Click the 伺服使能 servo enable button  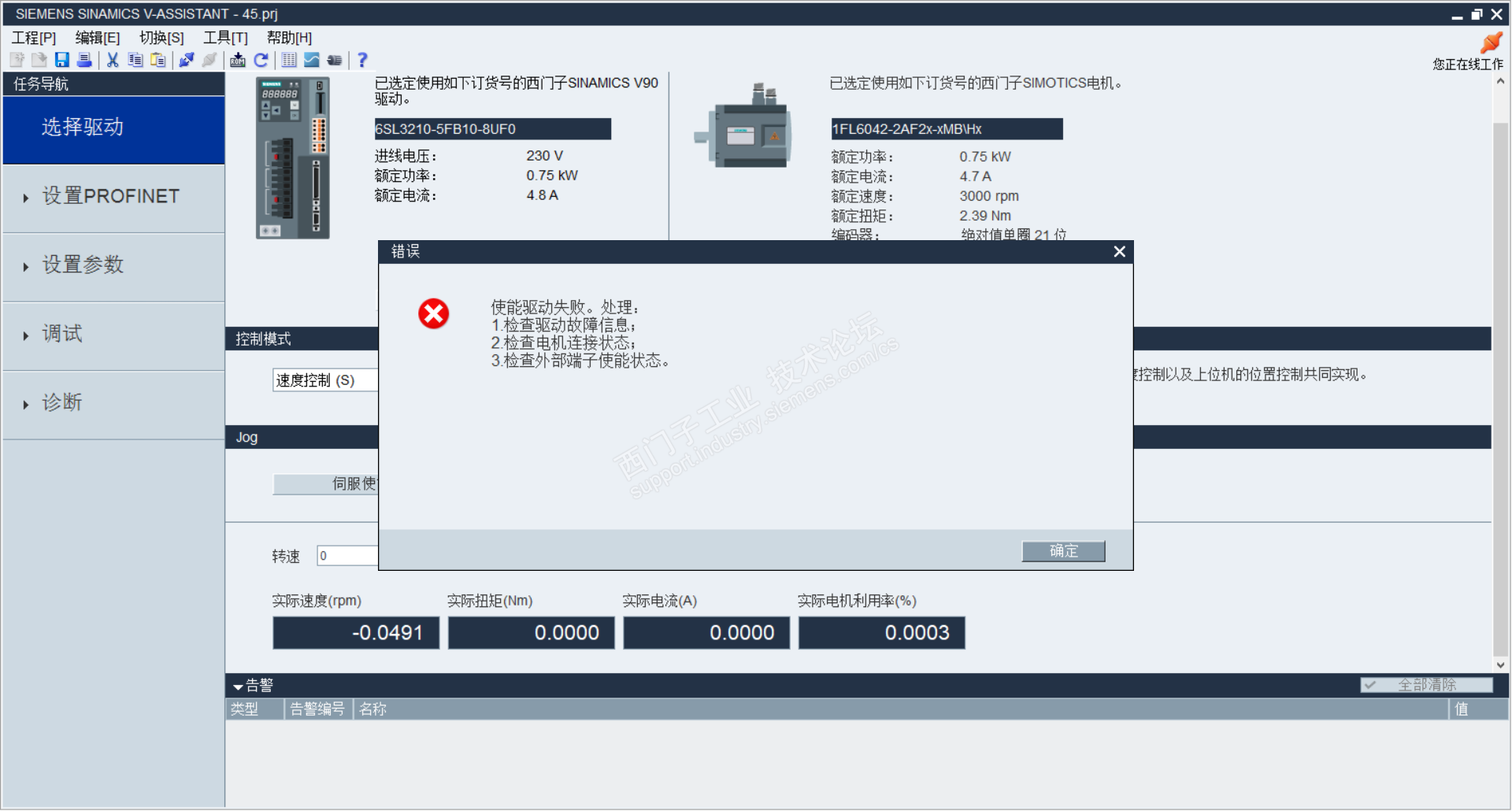pyautogui.click(x=325, y=483)
